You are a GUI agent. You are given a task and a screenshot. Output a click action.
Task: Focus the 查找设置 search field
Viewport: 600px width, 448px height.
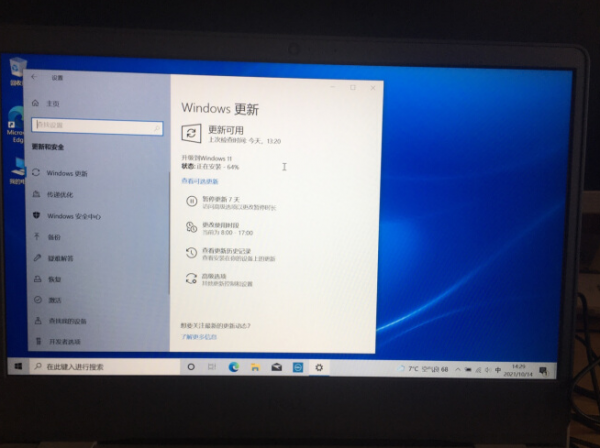[97, 126]
